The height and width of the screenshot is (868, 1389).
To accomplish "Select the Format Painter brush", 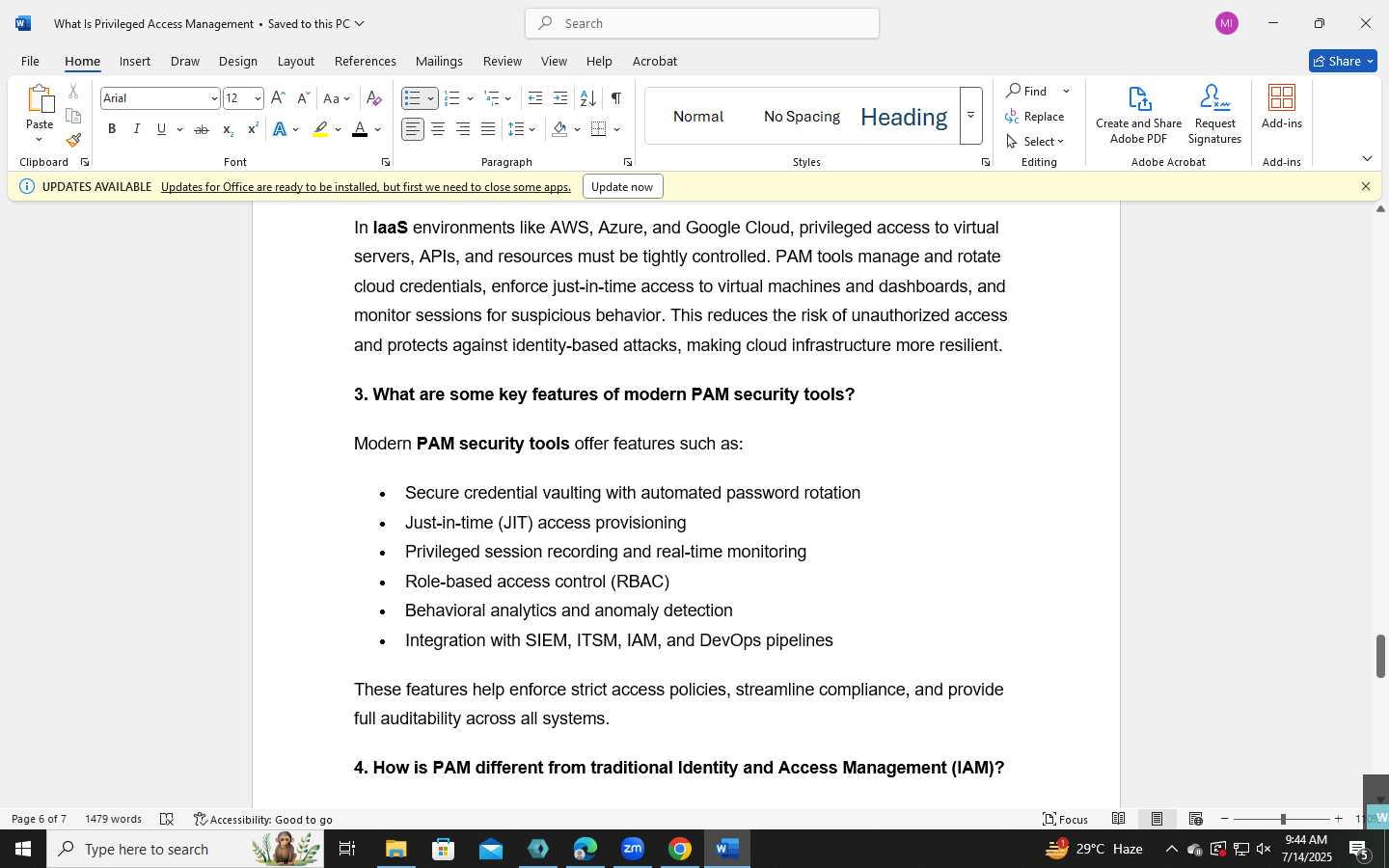I will tap(73, 140).
